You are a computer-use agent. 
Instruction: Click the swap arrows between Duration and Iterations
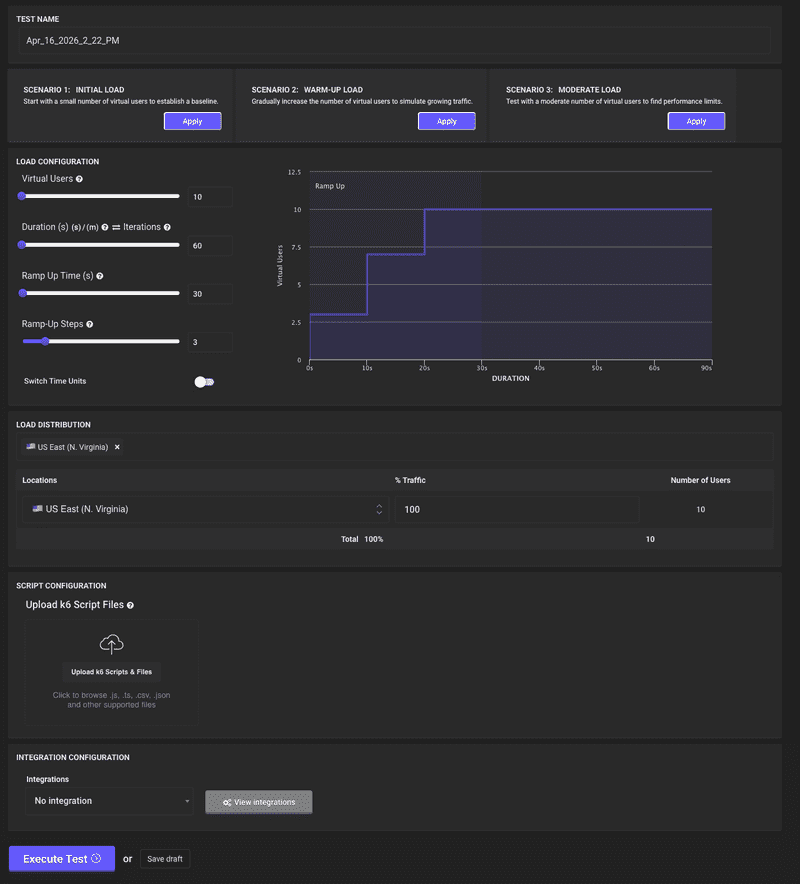coord(116,228)
